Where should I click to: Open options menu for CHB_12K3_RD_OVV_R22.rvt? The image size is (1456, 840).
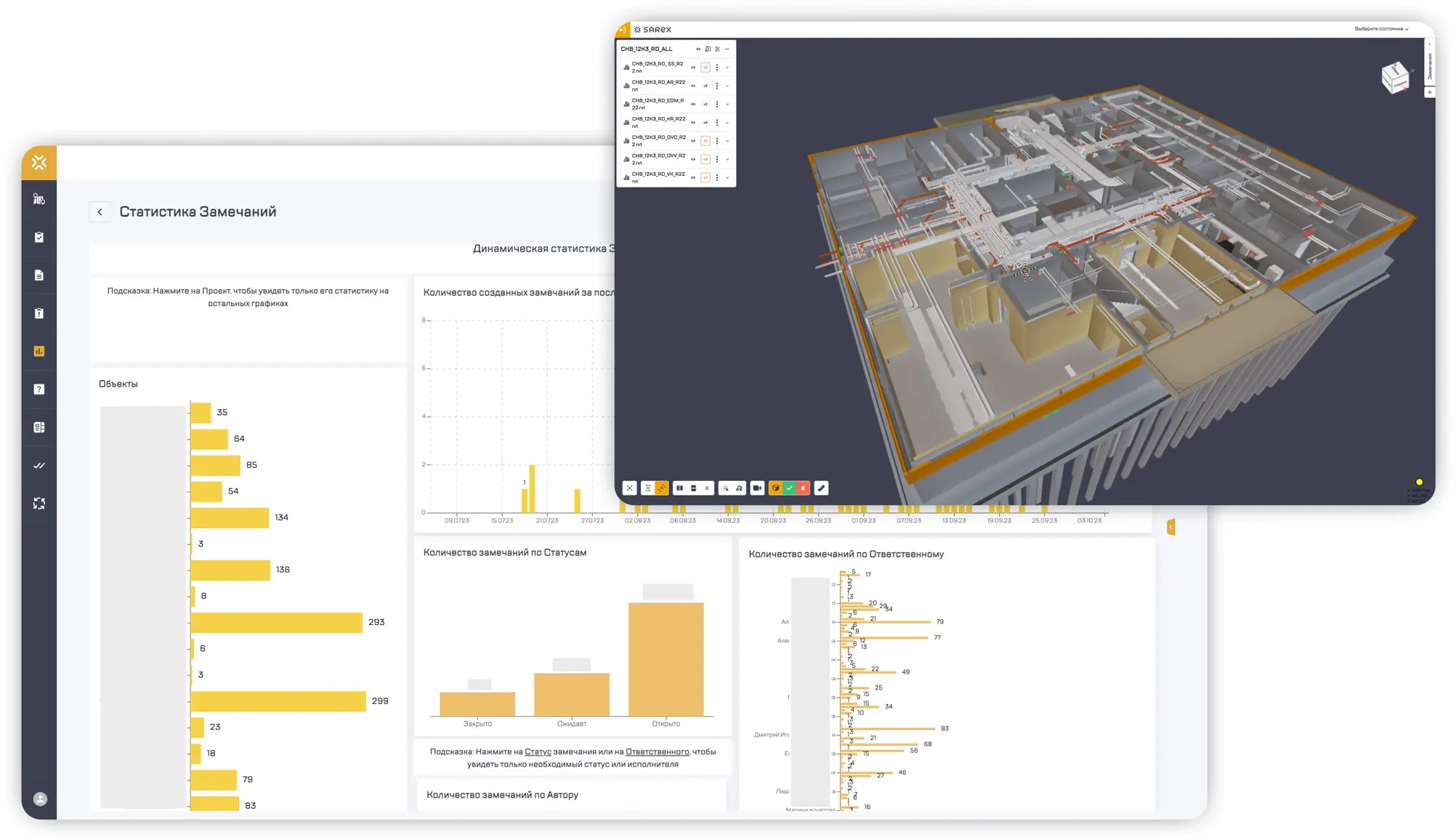point(717,159)
